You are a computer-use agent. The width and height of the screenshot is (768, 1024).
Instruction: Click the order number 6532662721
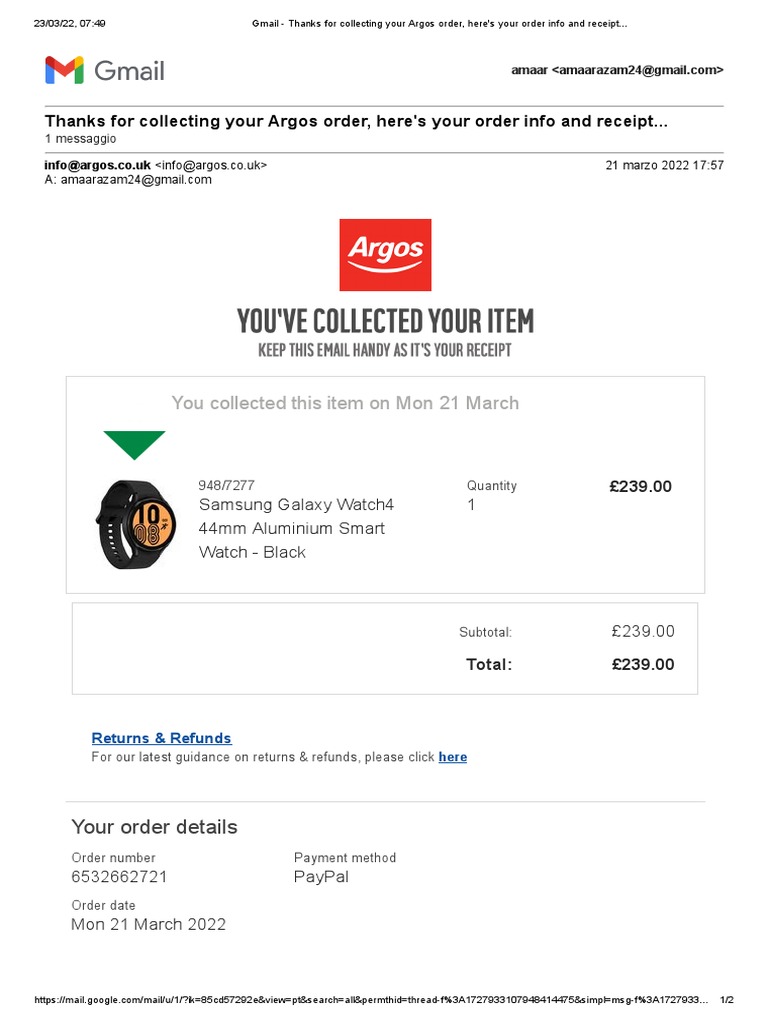tap(119, 877)
